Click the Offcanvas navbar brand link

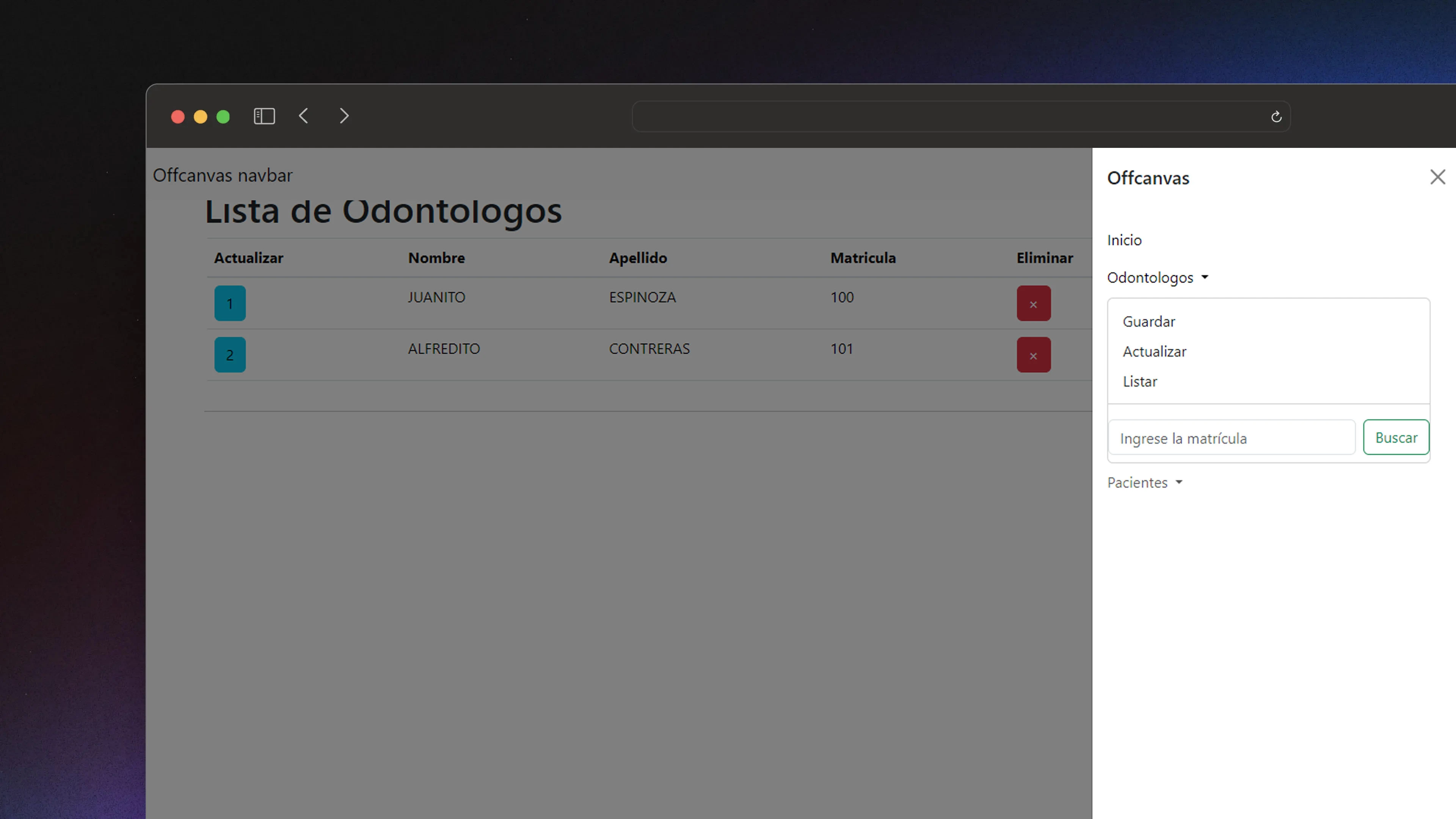tap(223, 175)
